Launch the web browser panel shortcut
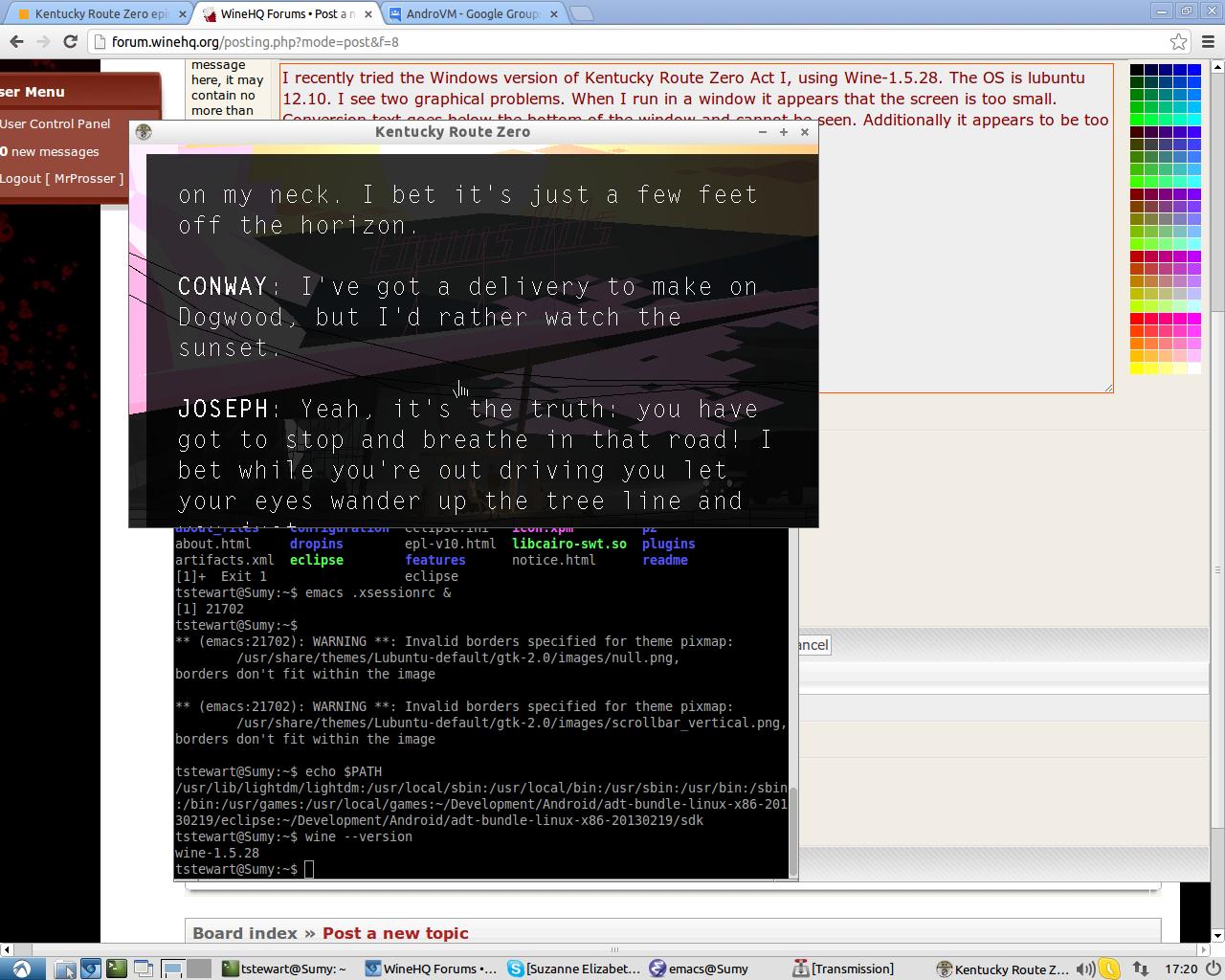Image resolution: width=1225 pixels, height=980 pixels. point(90,969)
